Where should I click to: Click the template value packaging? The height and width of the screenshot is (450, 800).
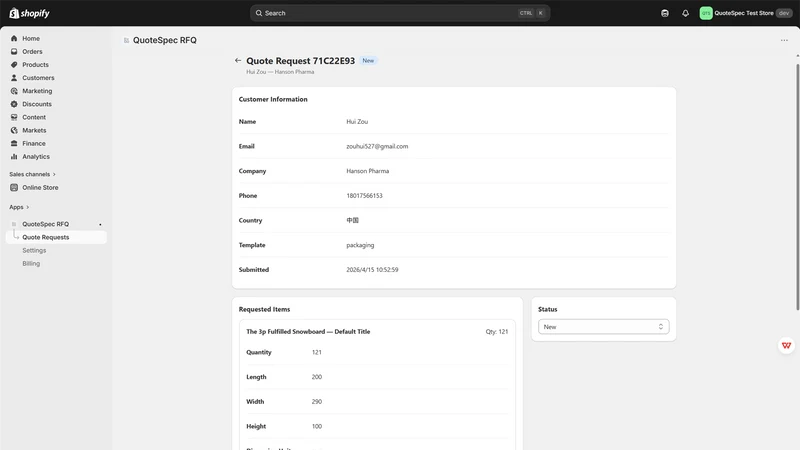(360, 245)
